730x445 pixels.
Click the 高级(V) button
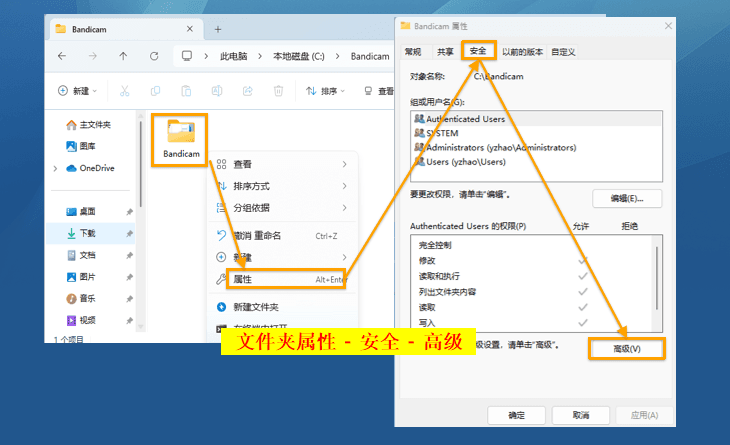tap(627, 349)
